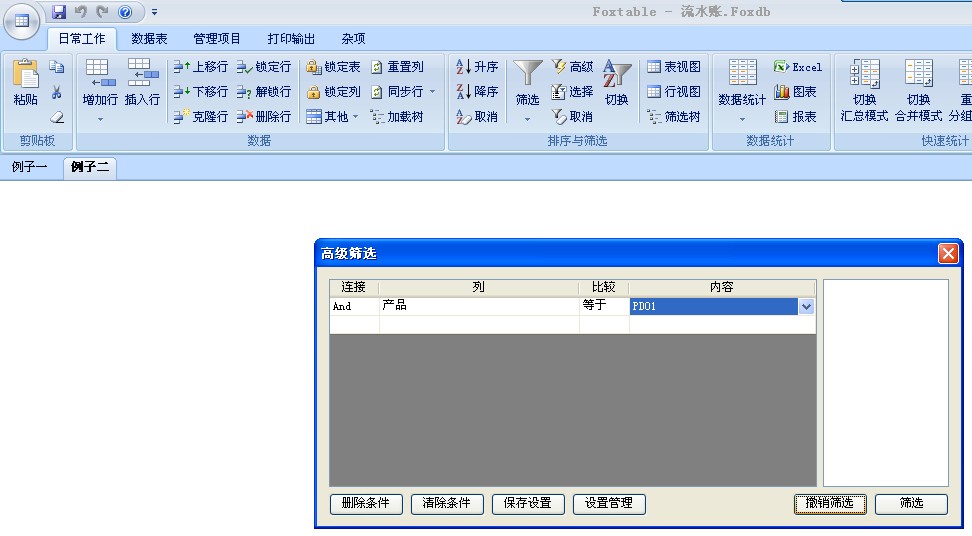Lock the column with 锁定列
This screenshot has width=972, height=536.
coord(334,92)
